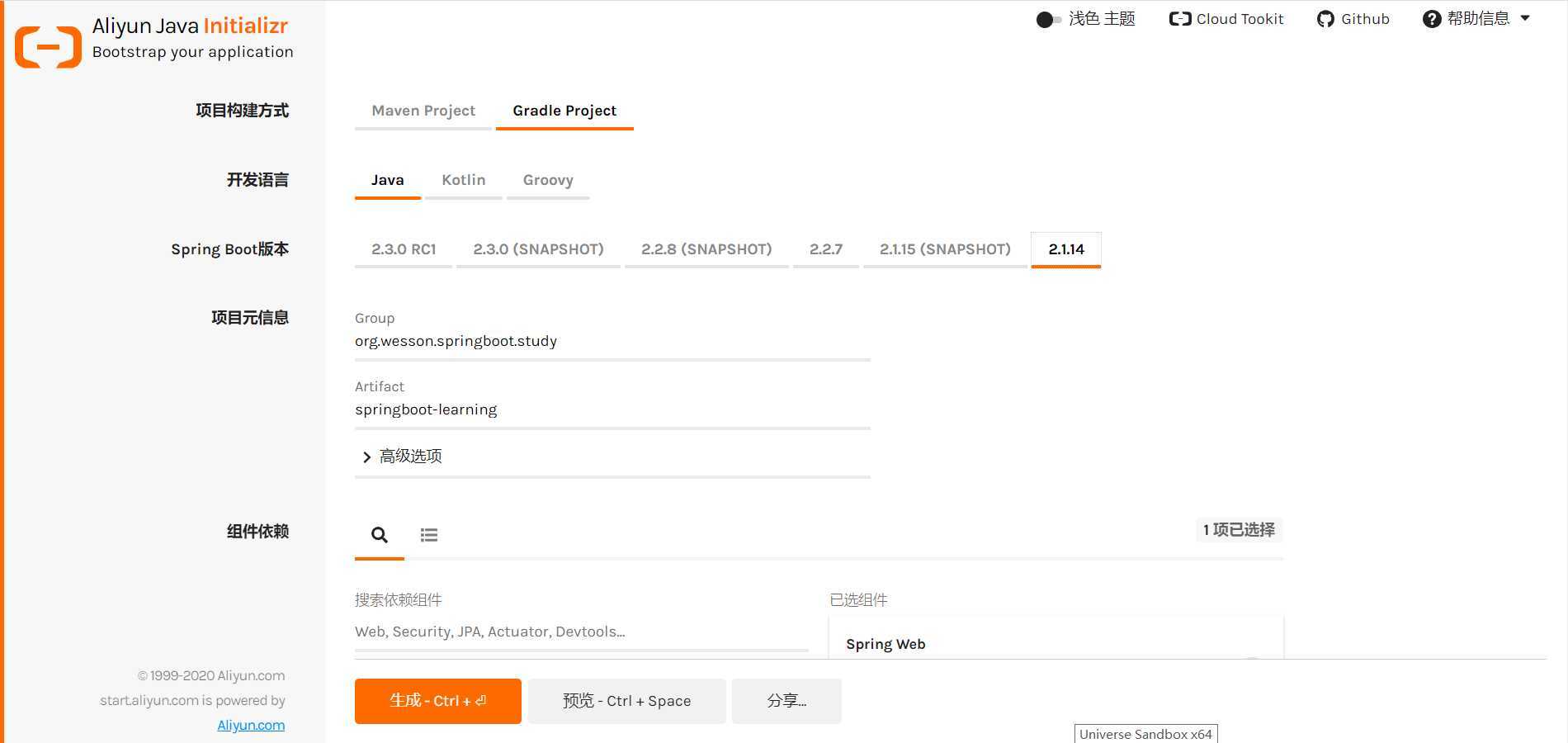Toggle the light theme switch
This screenshot has width=1568, height=743.
1049,20
